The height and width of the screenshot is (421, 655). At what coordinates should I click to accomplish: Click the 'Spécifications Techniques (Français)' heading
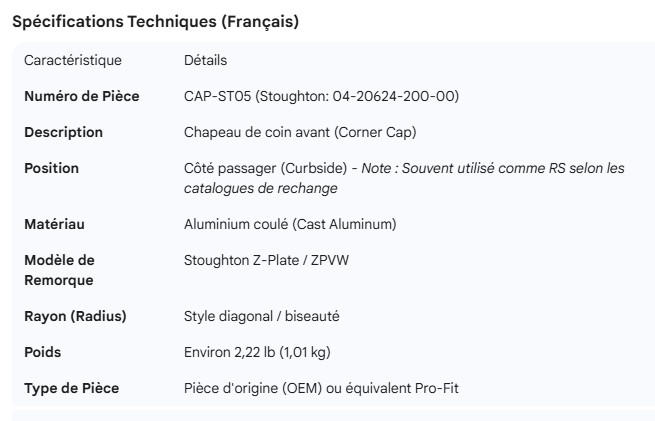[x=155, y=22]
